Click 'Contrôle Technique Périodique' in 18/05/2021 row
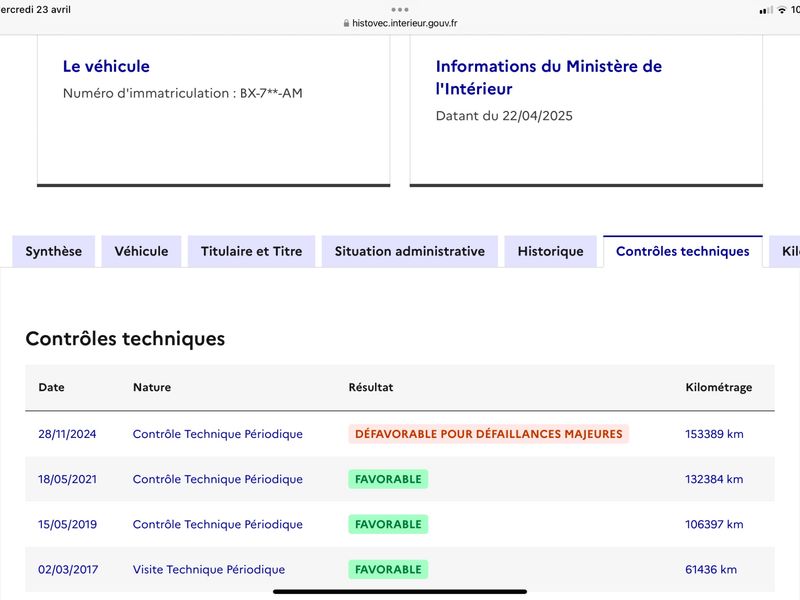Viewport: 800px width, 600px height. (218, 479)
